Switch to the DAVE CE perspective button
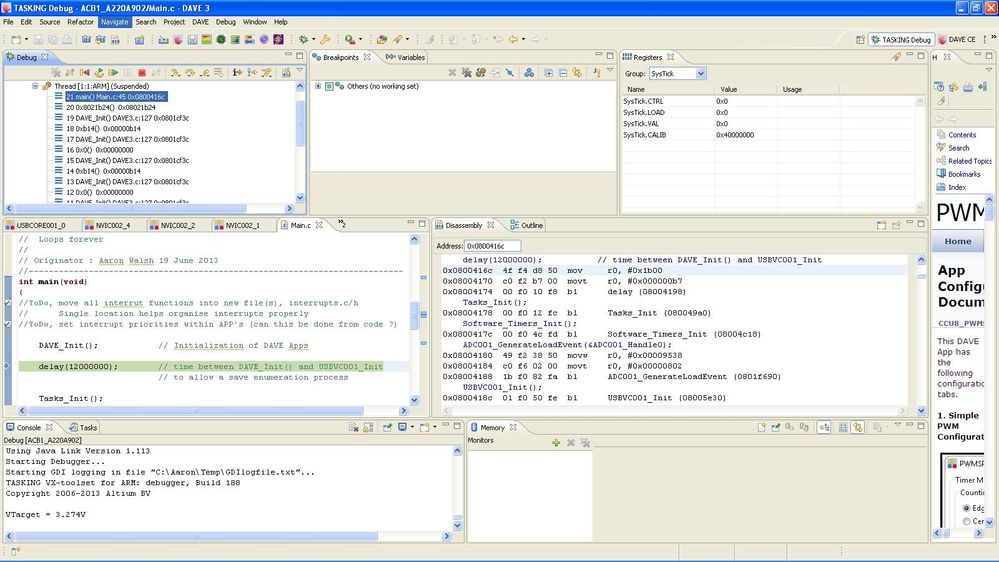Screen dimensions: 999x562 pyautogui.click(x=956, y=40)
